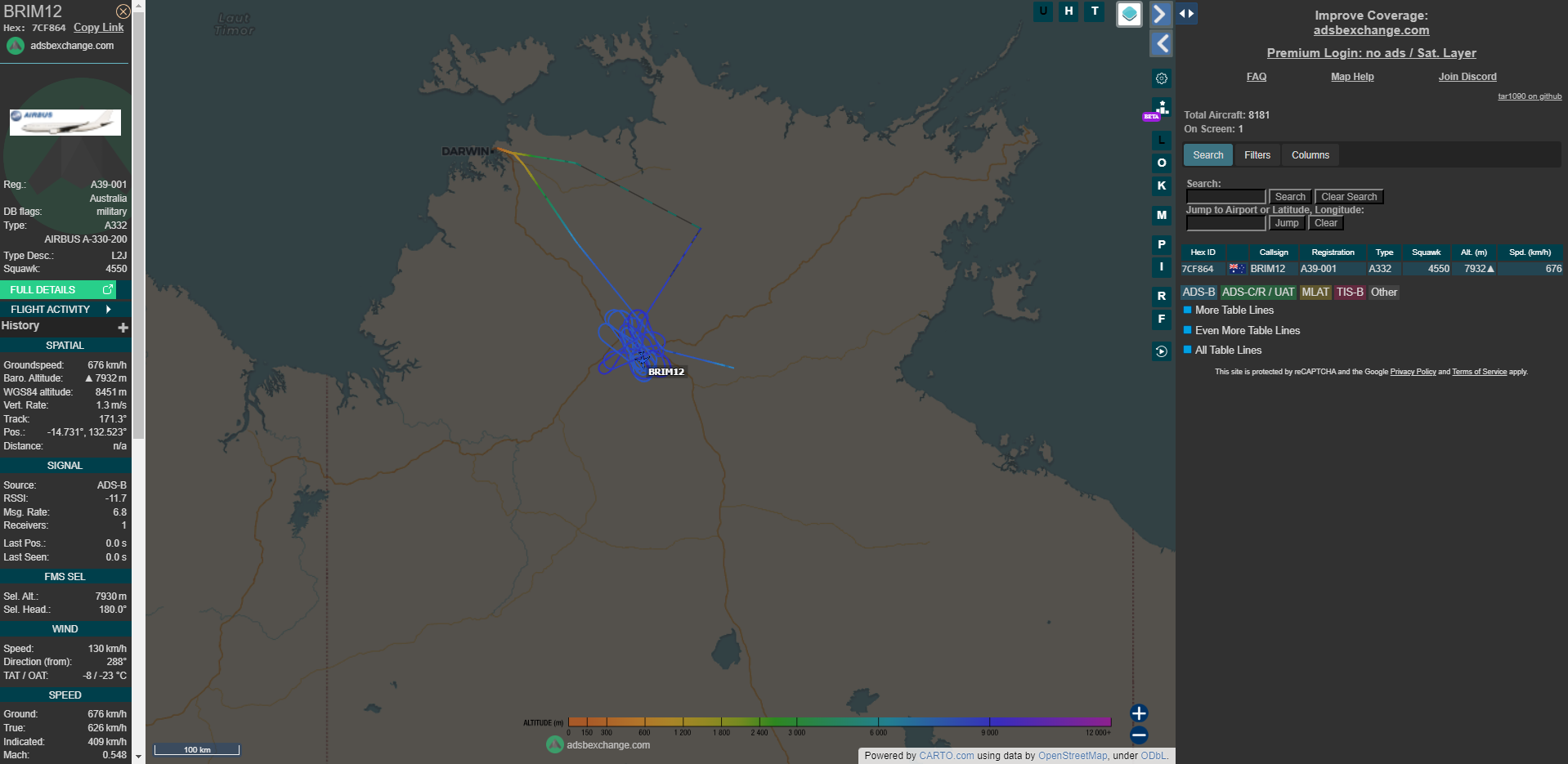
Task: Toggle the Other source legend
Action: [1383, 293]
